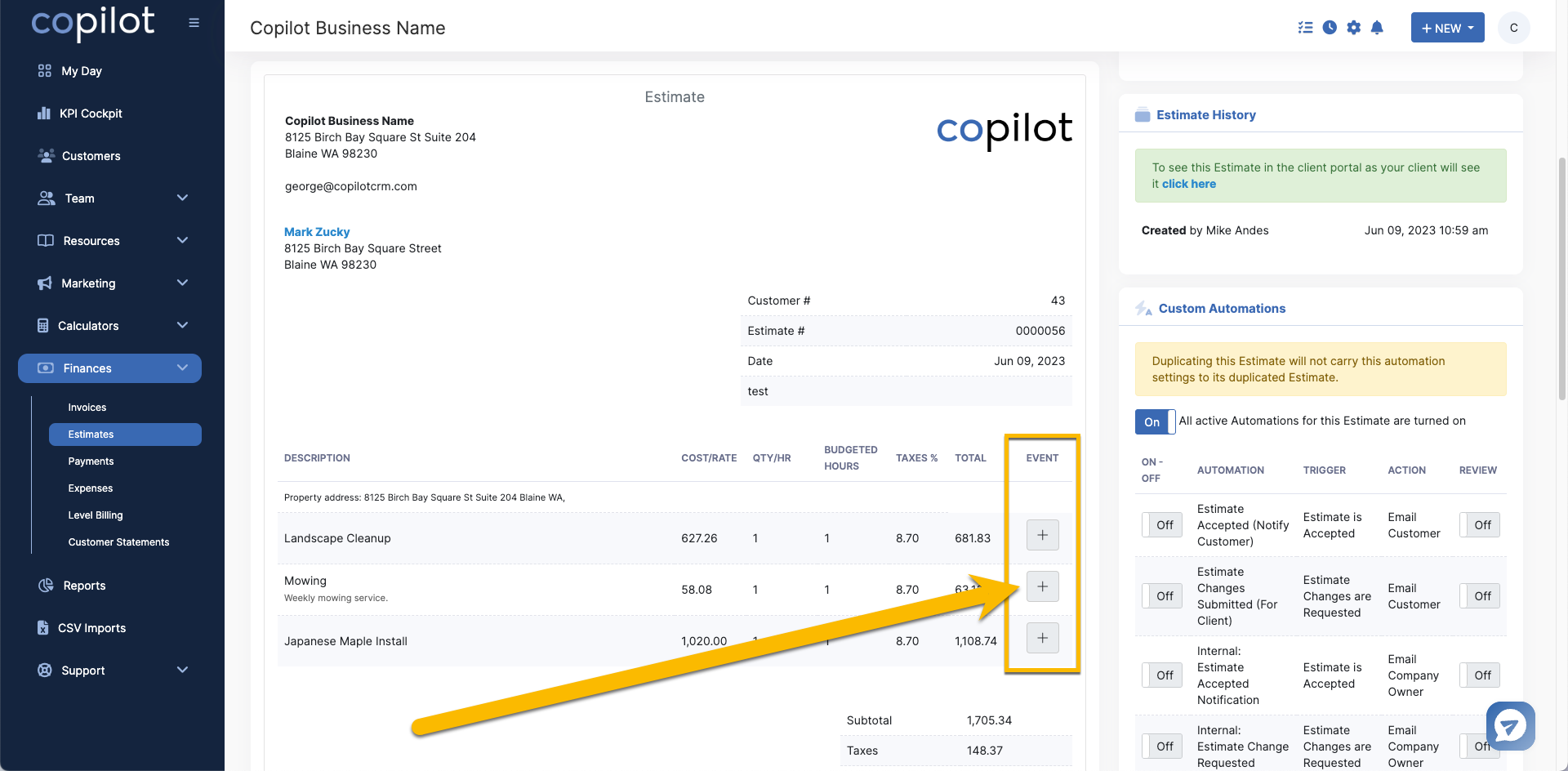
Task: Open the clock time tracker icon
Action: point(1330,28)
